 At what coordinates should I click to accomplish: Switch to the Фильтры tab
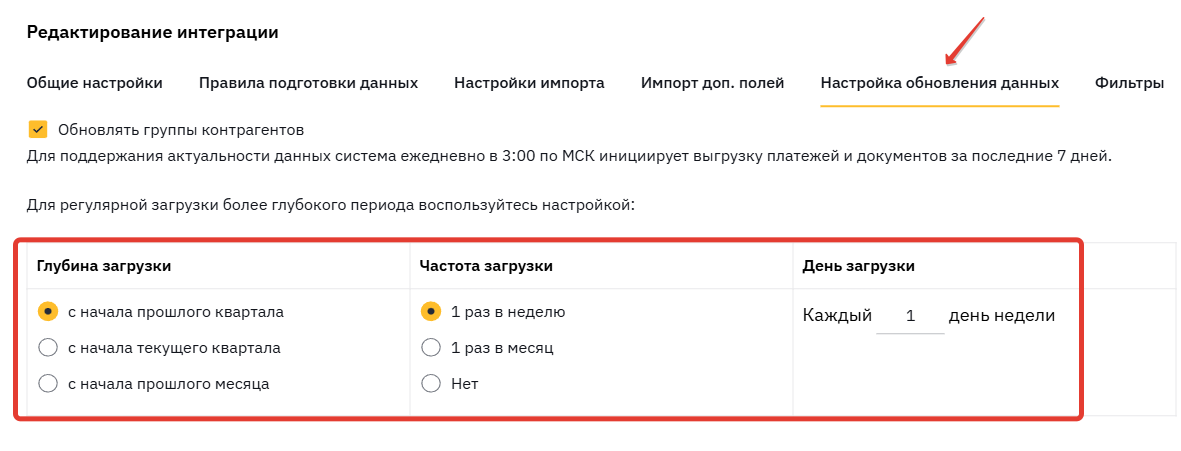pos(1129,83)
